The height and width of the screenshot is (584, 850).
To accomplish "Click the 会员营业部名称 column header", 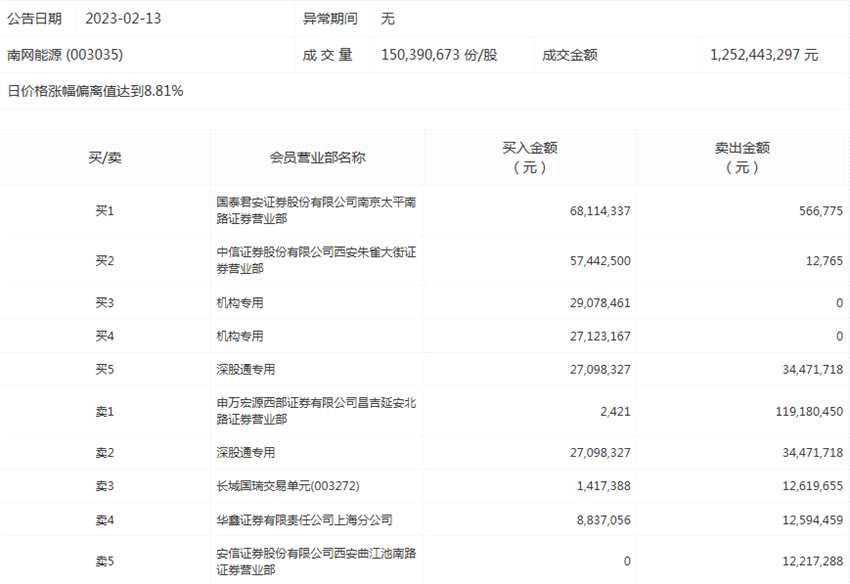I will [318, 158].
